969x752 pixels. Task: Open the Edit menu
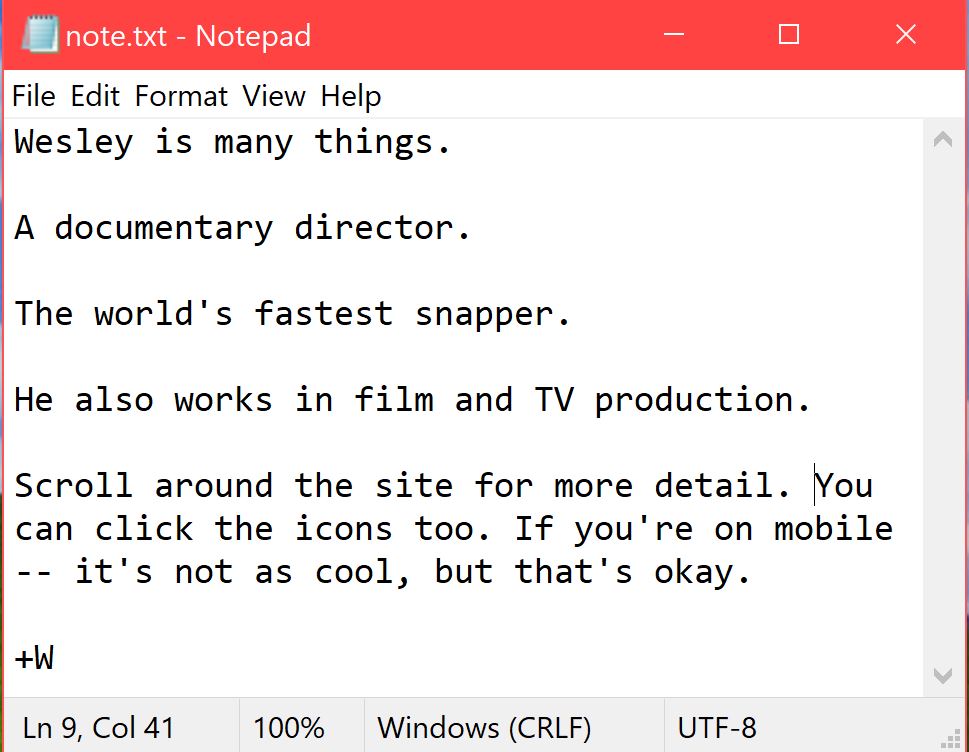[x=95, y=96]
